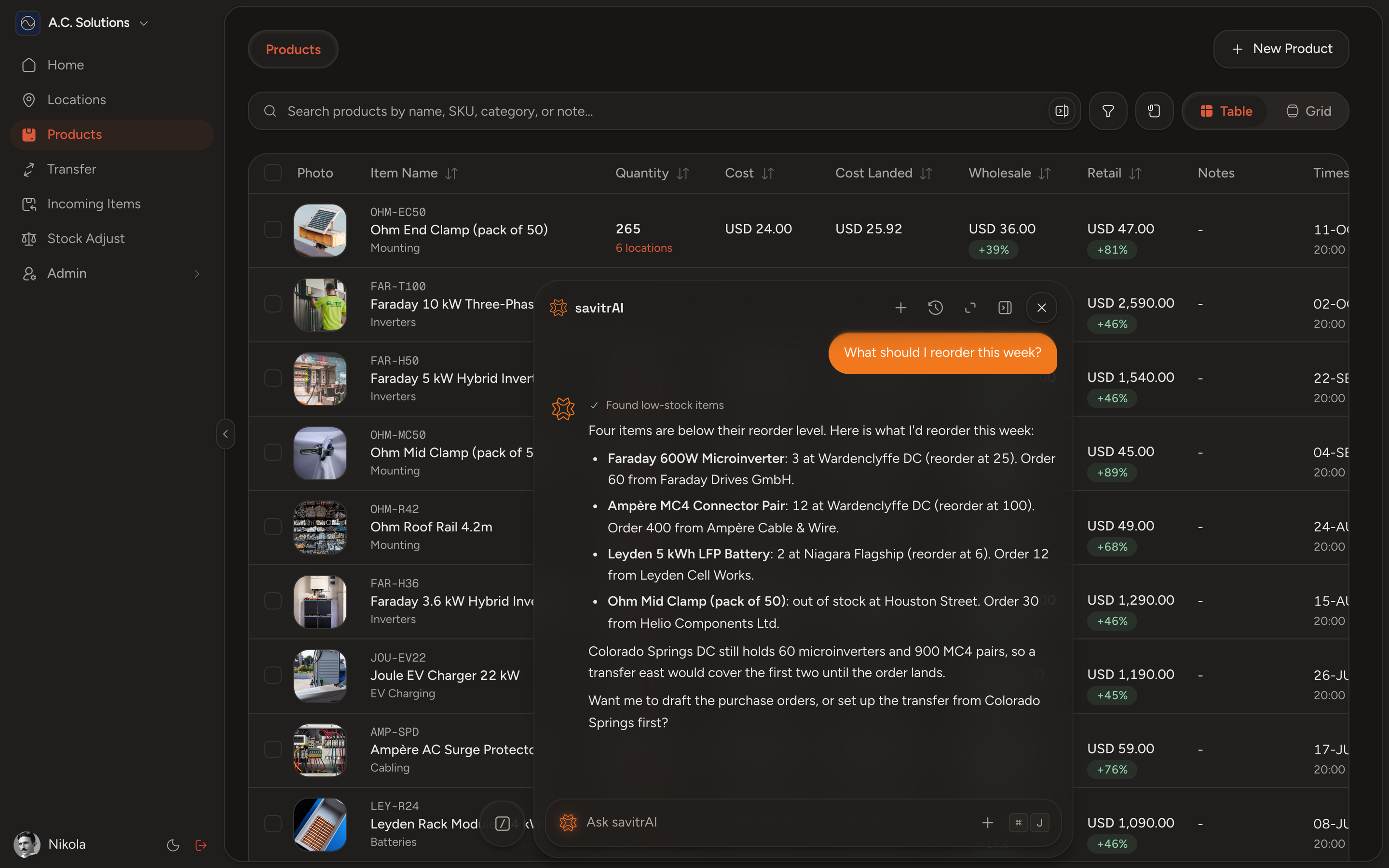Open the filter icon beside search
This screenshot has width=1389, height=868.
coord(1108,111)
